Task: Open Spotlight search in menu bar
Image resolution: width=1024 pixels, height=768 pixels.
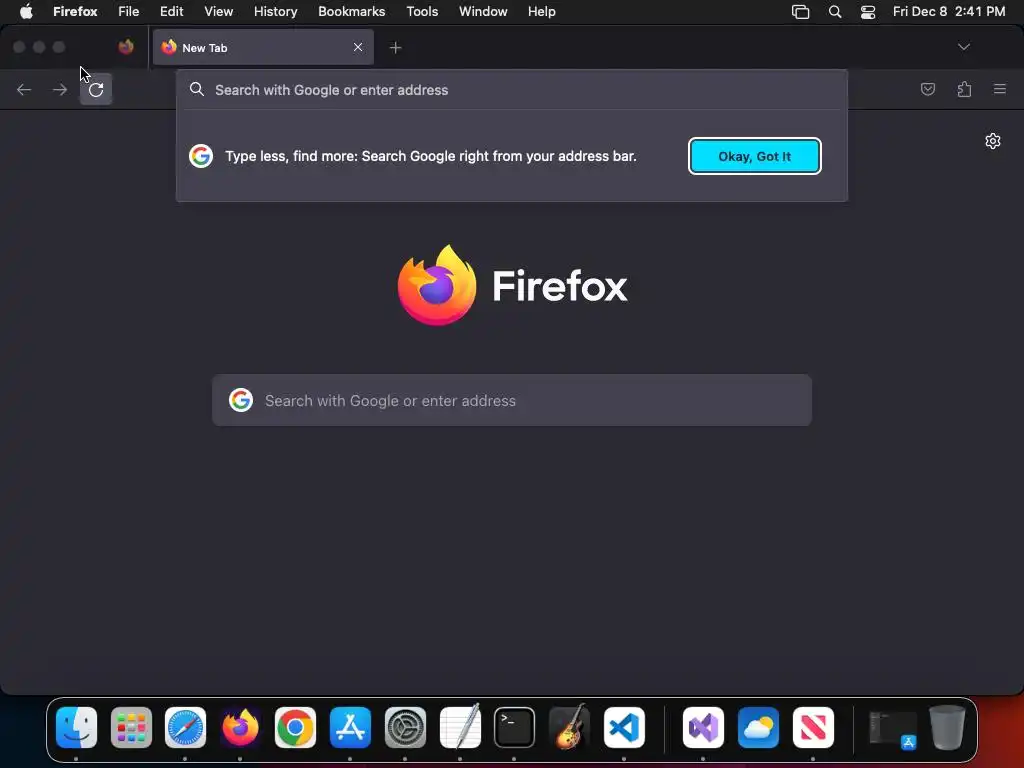Action: (835, 12)
